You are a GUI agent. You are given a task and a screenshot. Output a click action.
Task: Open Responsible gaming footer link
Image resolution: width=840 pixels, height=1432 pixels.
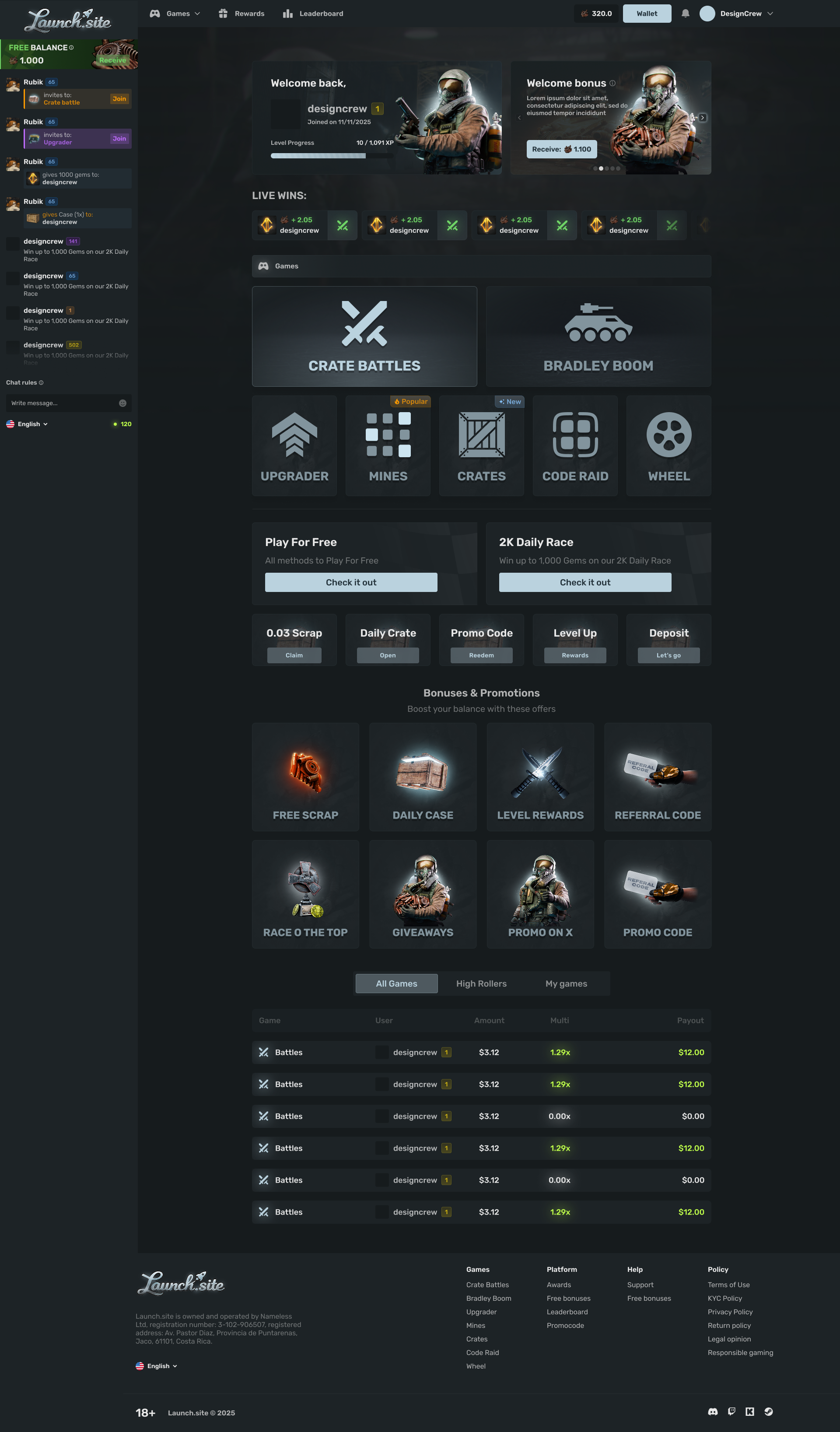(x=740, y=1353)
